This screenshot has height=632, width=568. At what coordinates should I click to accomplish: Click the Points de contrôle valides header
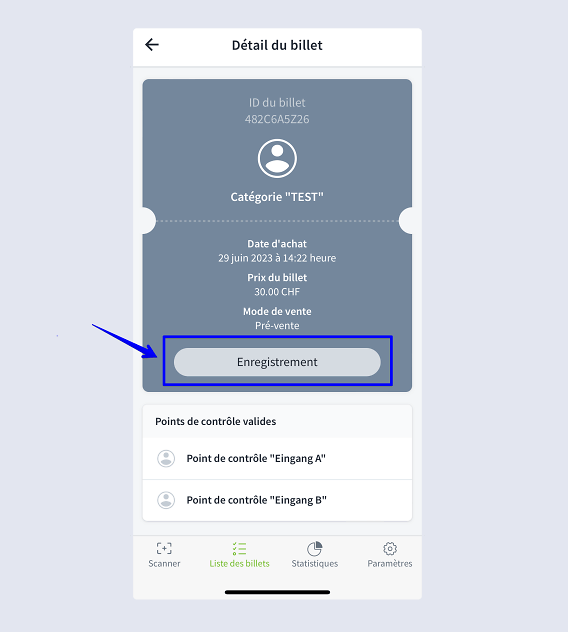pyautogui.click(x=216, y=421)
